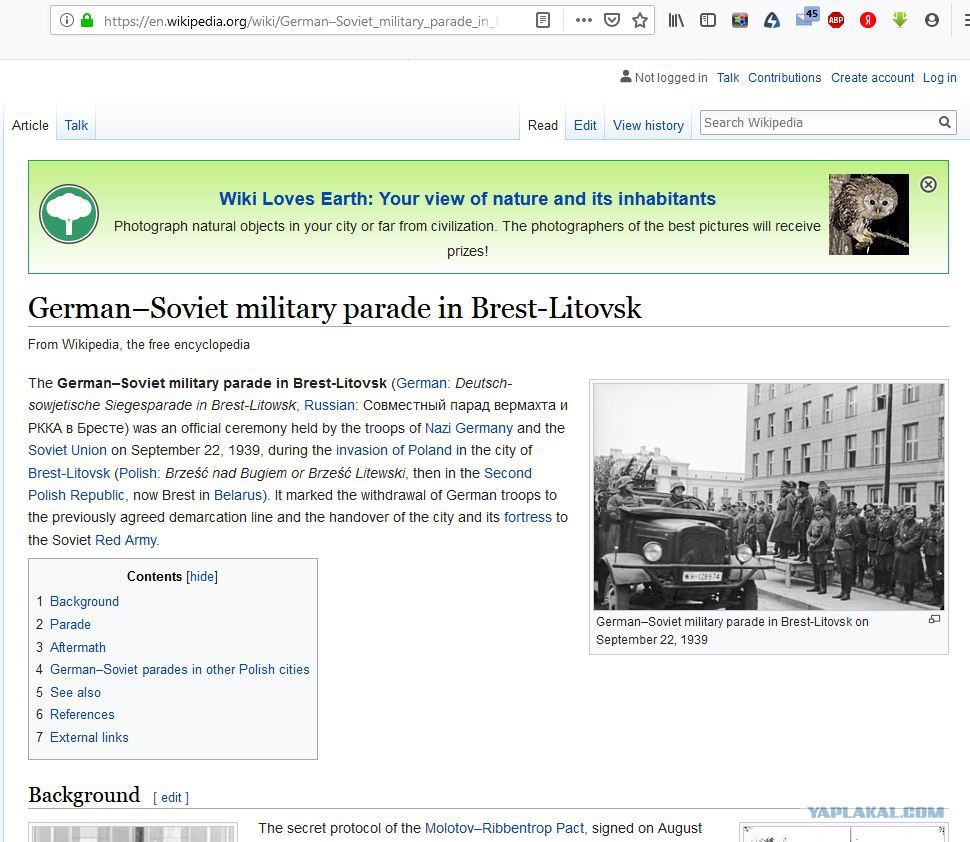Click the owl photo in banner
This screenshot has width=970, height=842.
[x=869, y=214]
